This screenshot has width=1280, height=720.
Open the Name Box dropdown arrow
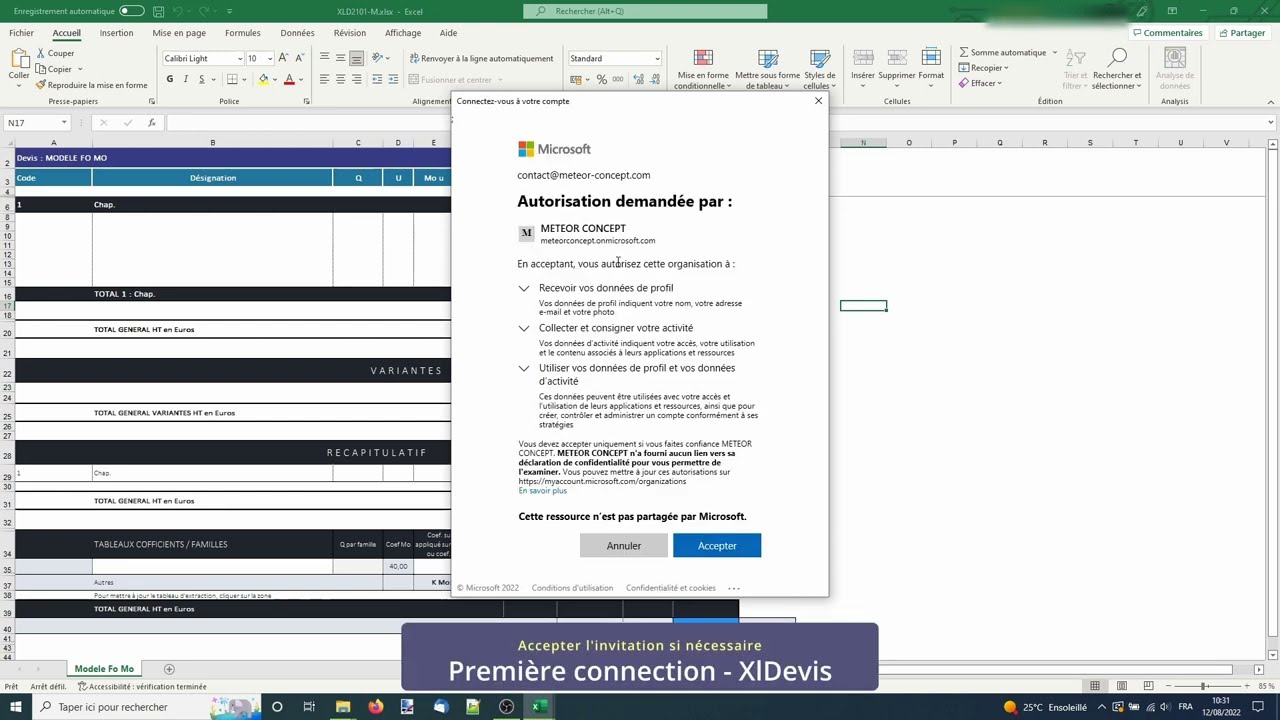tap(64, 123)
